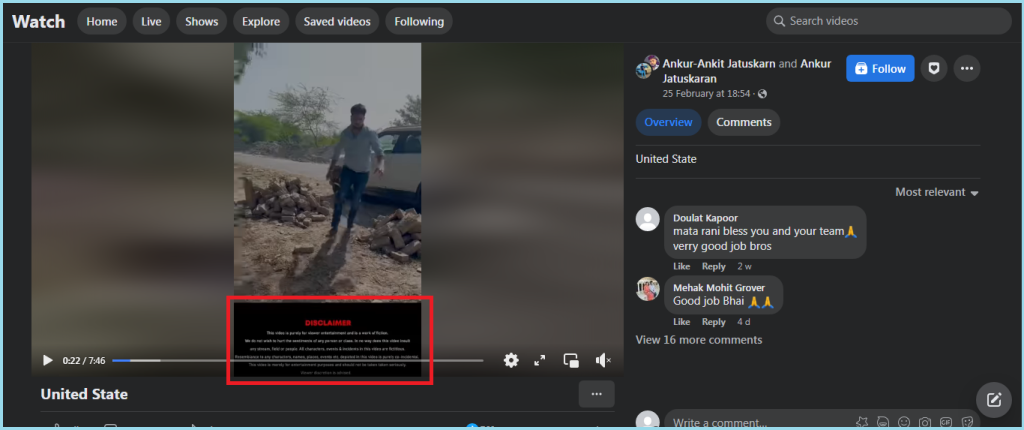The width and height of the screenshot is (1024, 430).
Task: Save video with bookmark icon
Action: pyautogui.click(x=934, y=69)
